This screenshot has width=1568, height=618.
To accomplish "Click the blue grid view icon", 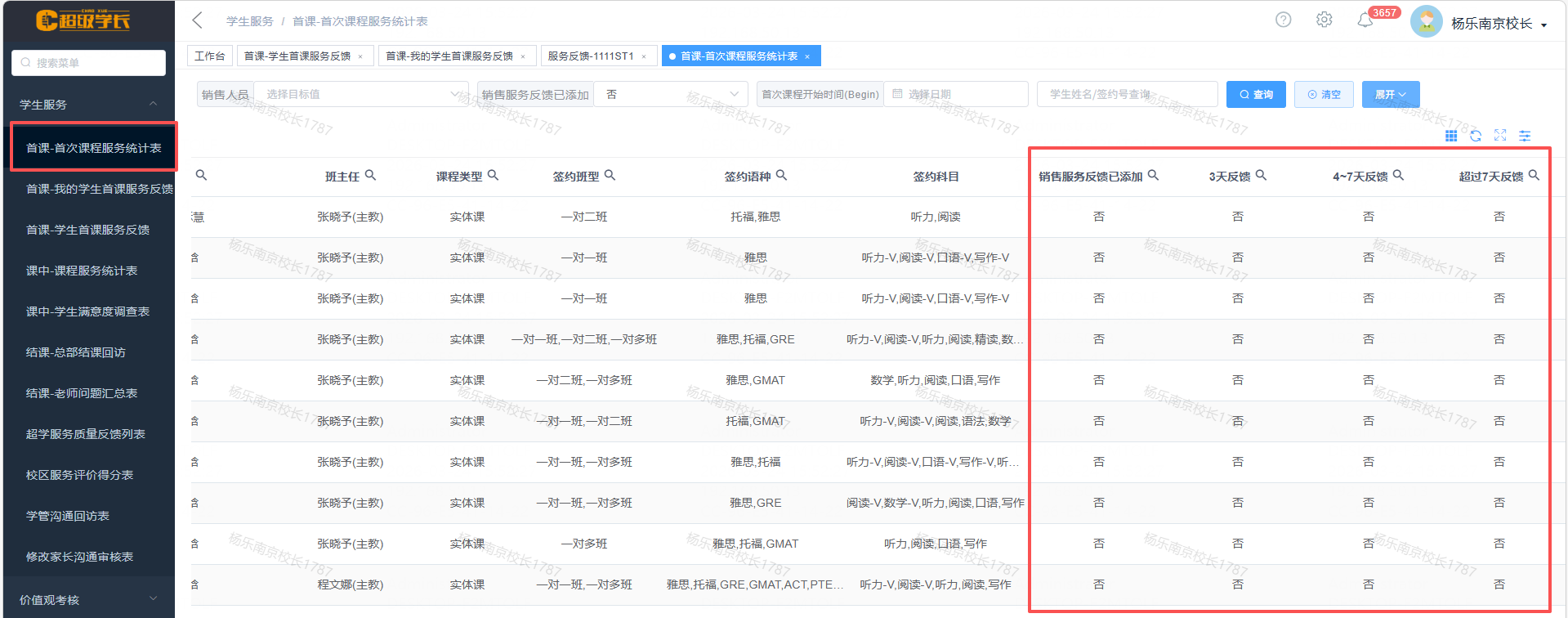I will tap(1451, 136).
